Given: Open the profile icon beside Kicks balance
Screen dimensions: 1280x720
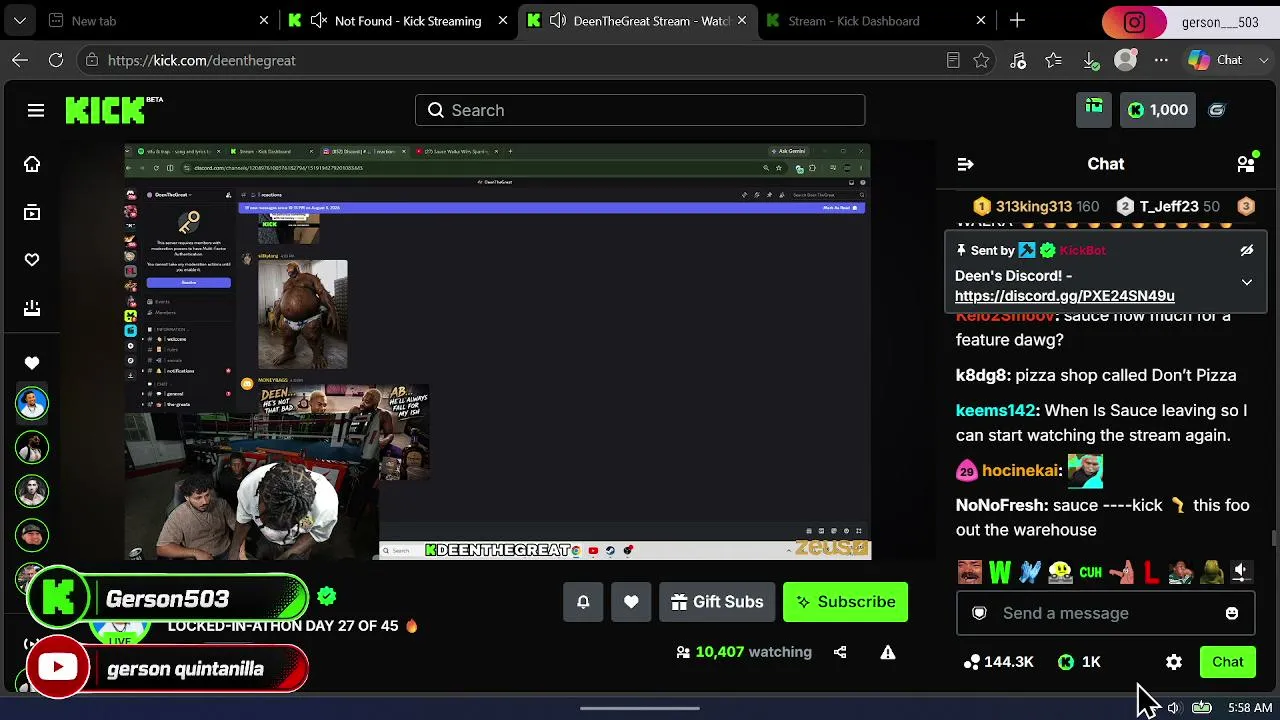Looking at the screenshot, I should click(x=1217, y=110).
